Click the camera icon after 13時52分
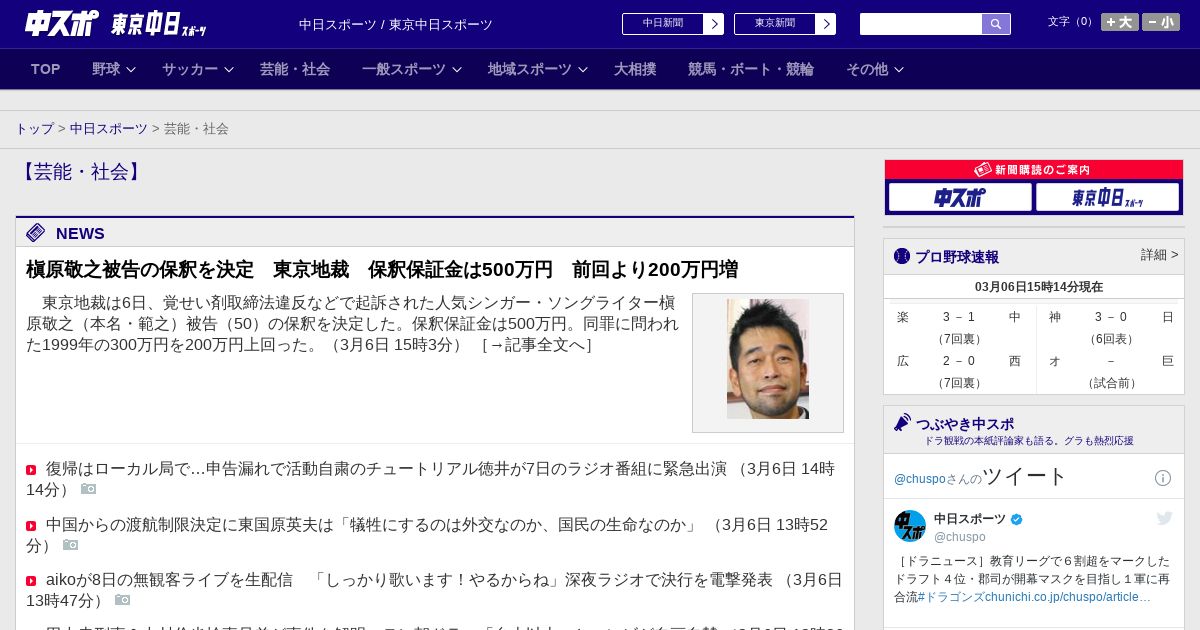The width and height of the screenshot is (1200, 630). tap(70, 545)
